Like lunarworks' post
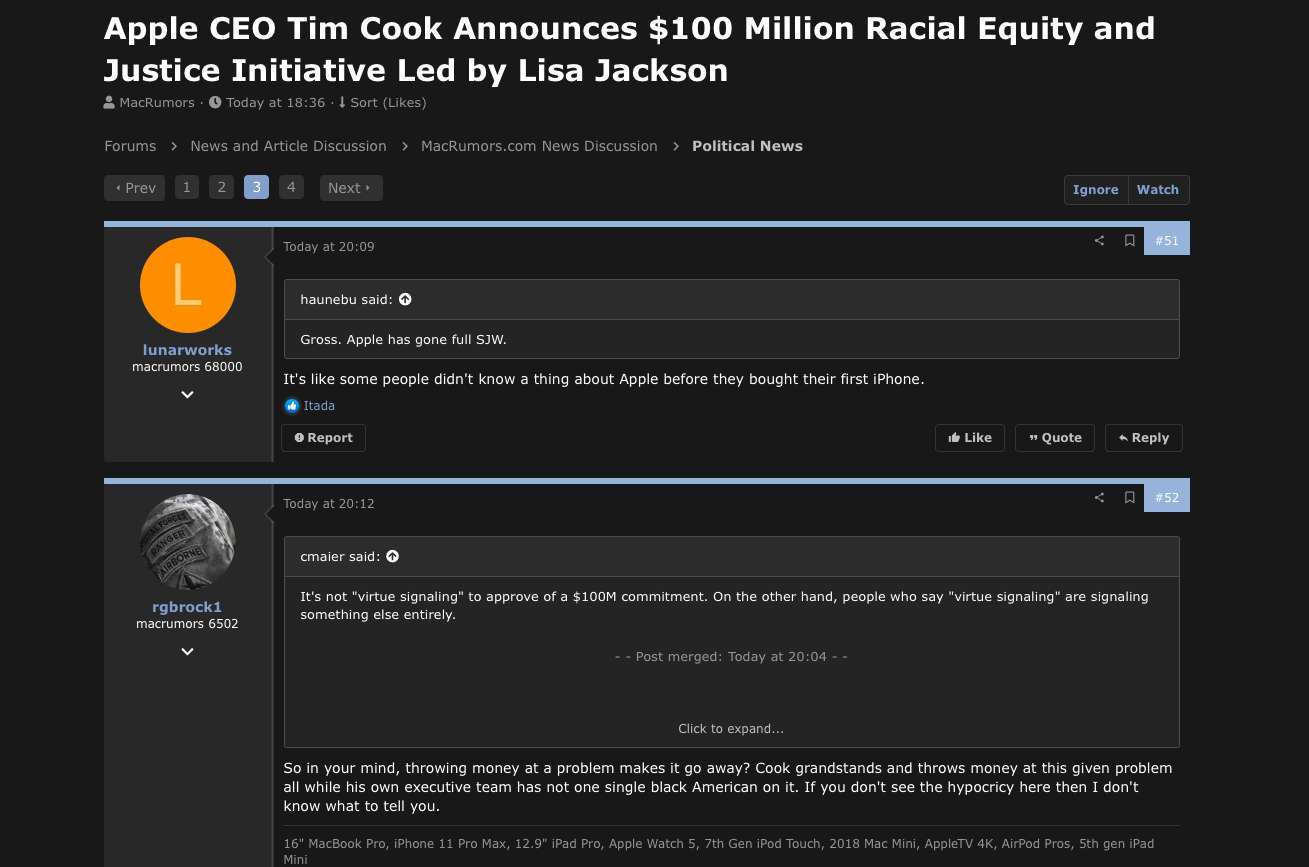The image size is (1309, 867). (970, 438)
